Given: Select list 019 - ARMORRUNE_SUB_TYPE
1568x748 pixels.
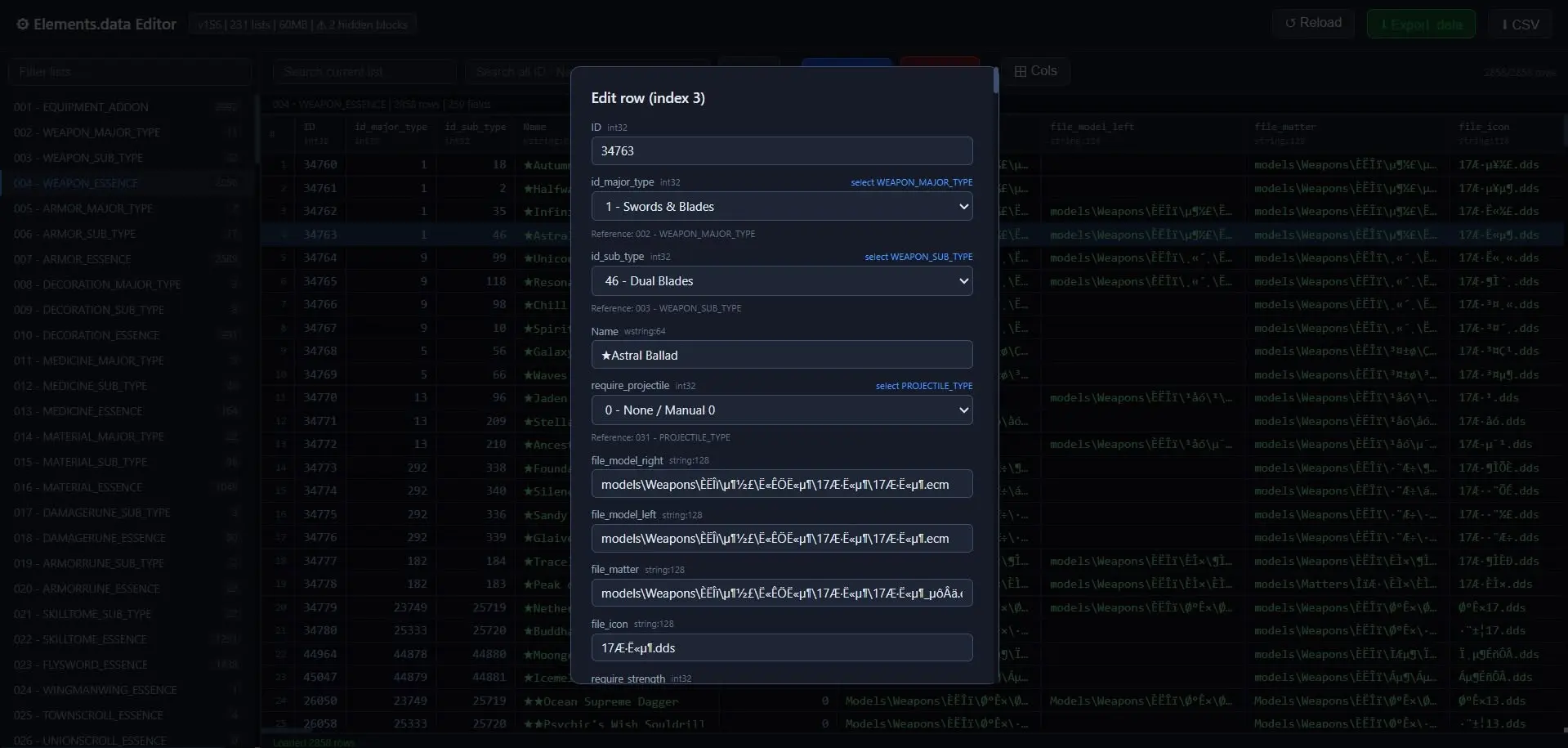Looking at the screenshot, I should pyautogui.click(x=127, y=563).
